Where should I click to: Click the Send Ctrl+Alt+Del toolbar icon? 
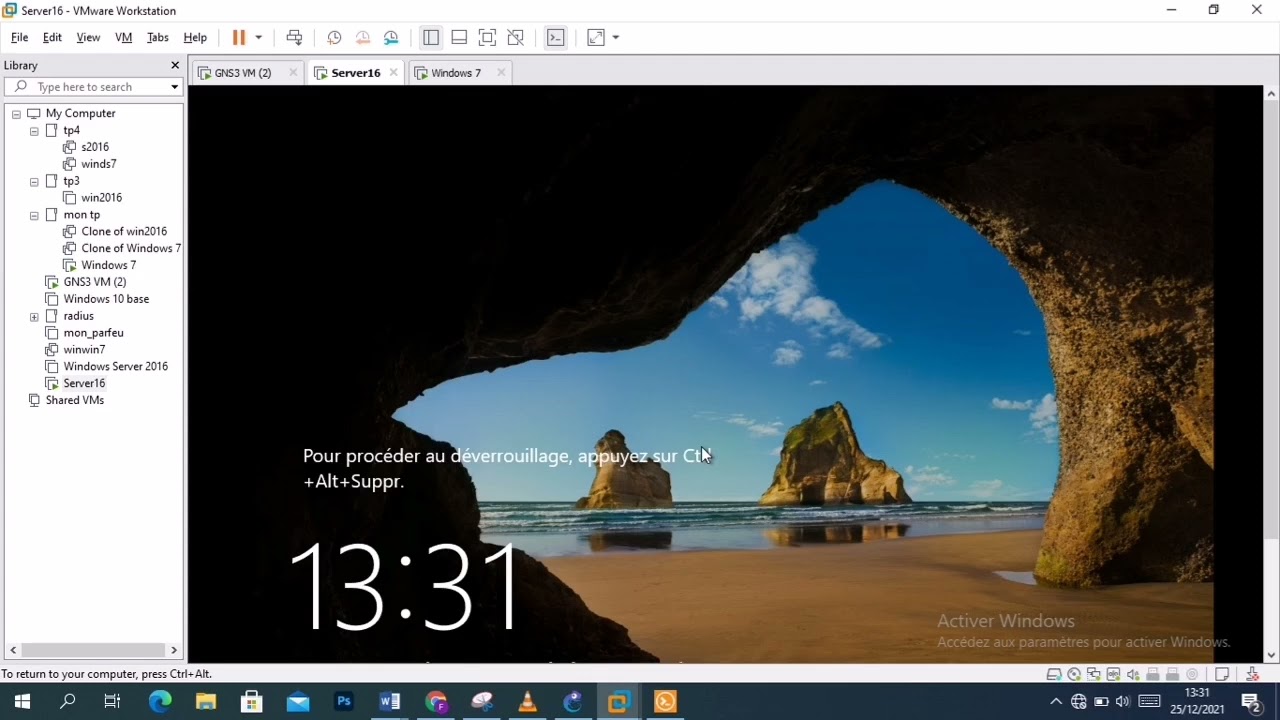pos(294,37)
